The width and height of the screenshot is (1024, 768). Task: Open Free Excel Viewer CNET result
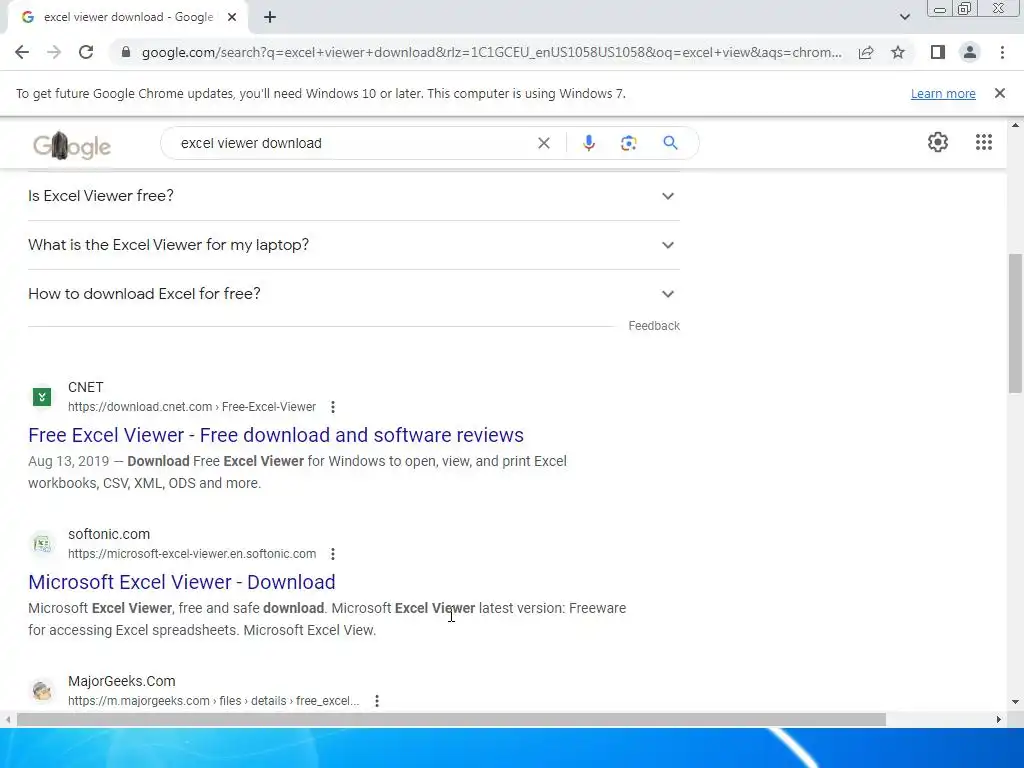[x=276, y=435]
